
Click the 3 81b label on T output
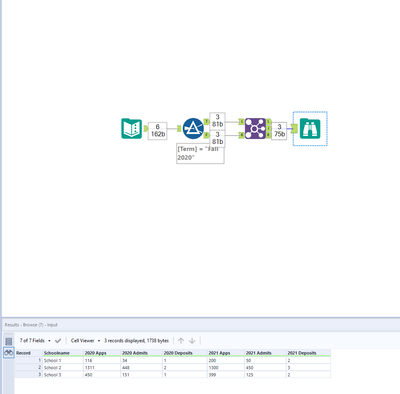click(217, 120)
